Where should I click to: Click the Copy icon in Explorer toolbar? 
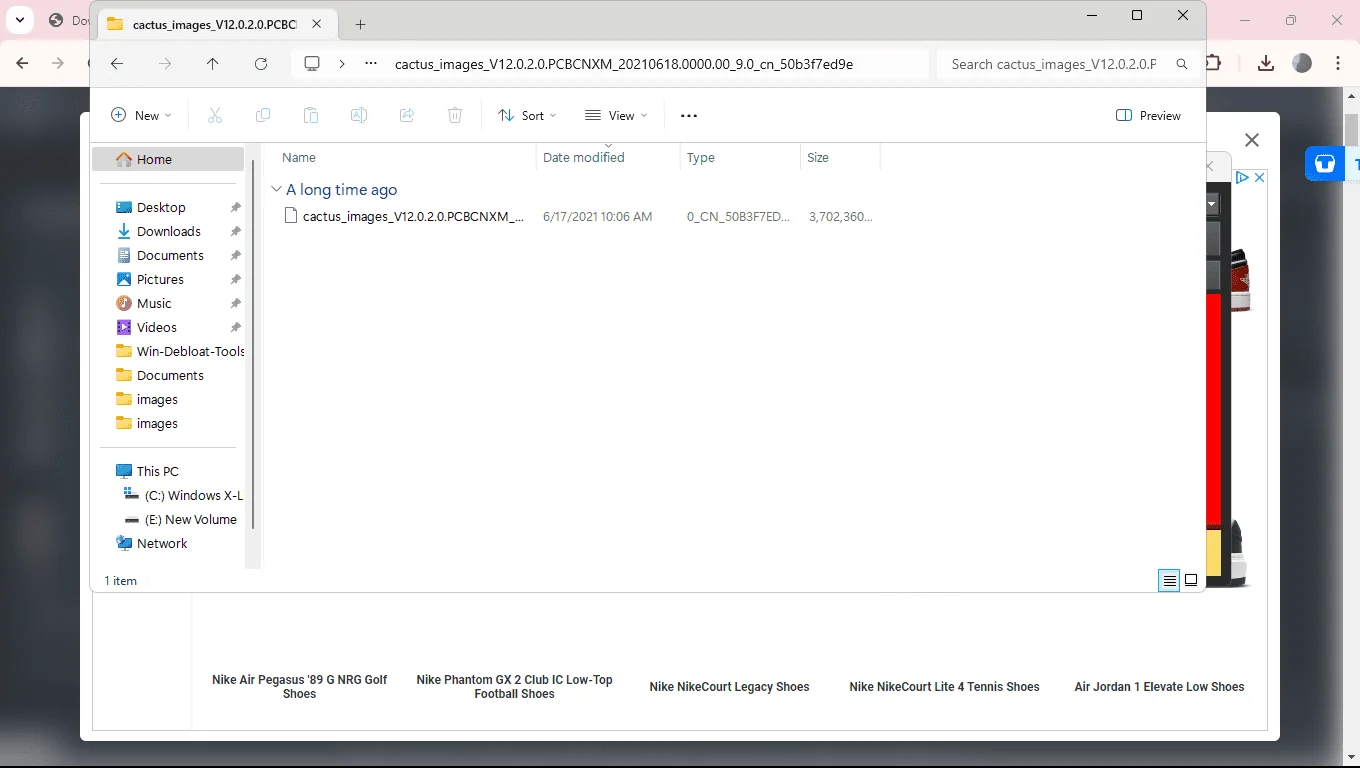pyautogui.click(x=263, y=116)
